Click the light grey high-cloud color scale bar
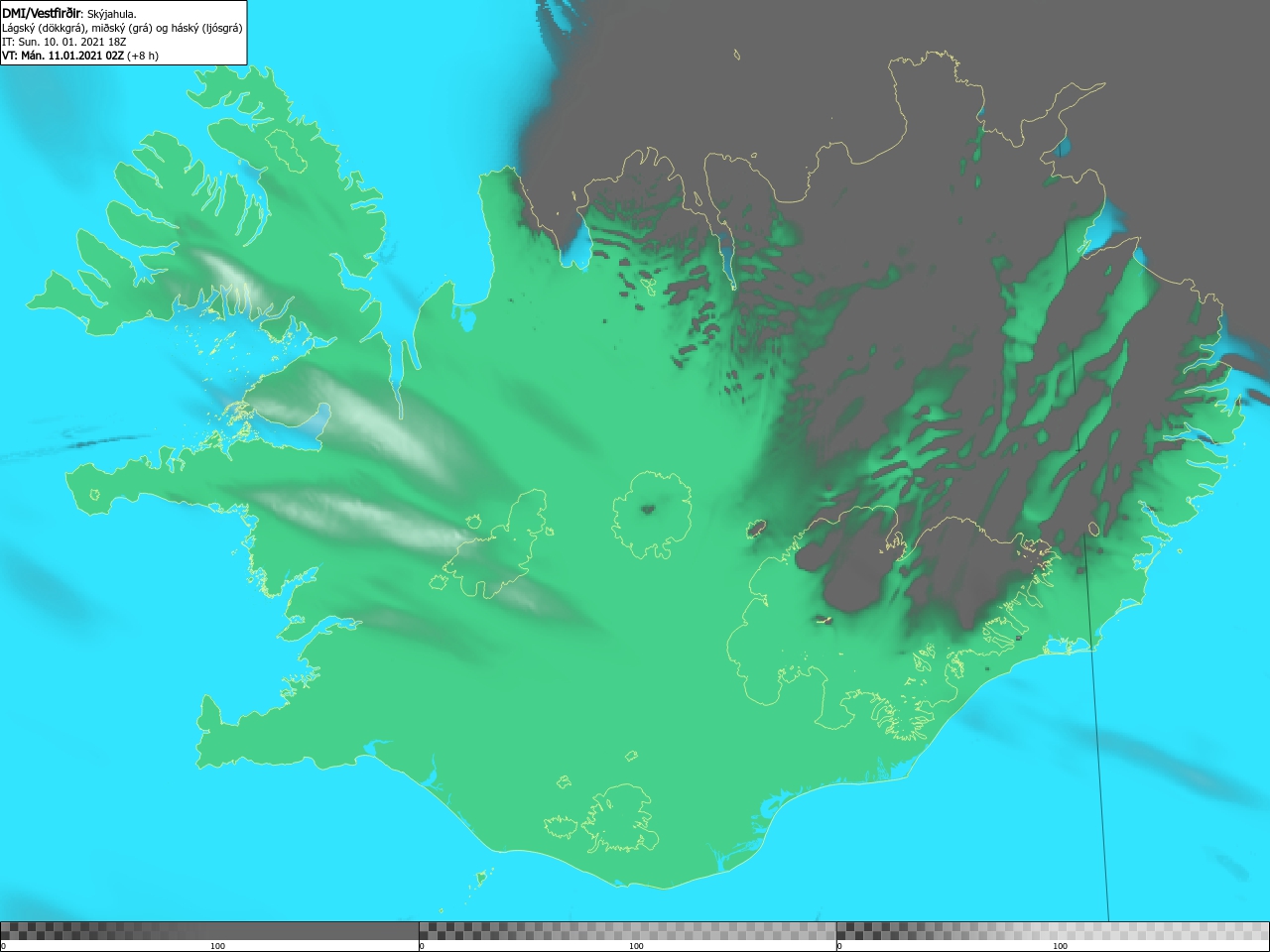The image size is (1270, 952). (x=1053, y=931)
